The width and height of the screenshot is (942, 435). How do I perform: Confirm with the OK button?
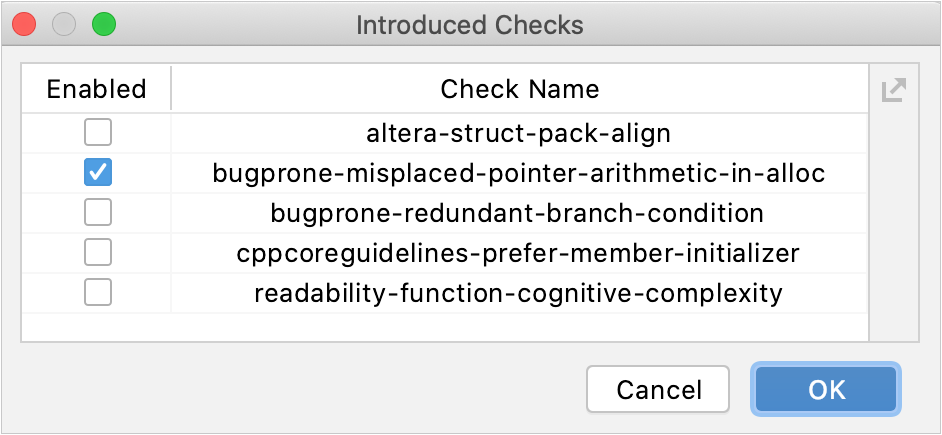click(x=827, y=389)
